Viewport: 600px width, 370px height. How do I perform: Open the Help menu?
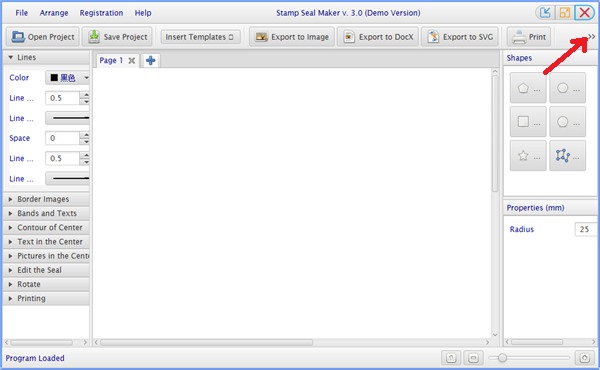pyautogui.click(x=143, y=13)
